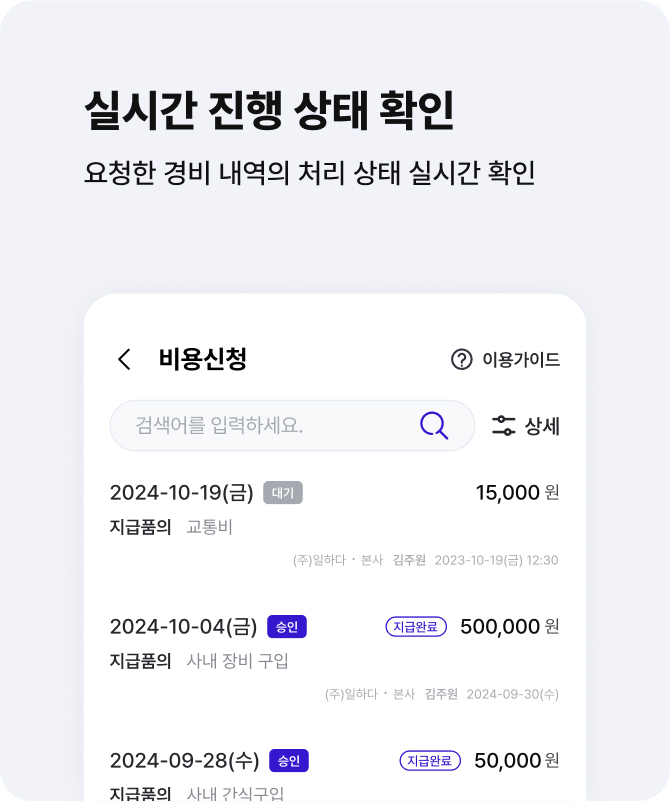
Task: Select the 대기 status badge
Action: point(283,493)
